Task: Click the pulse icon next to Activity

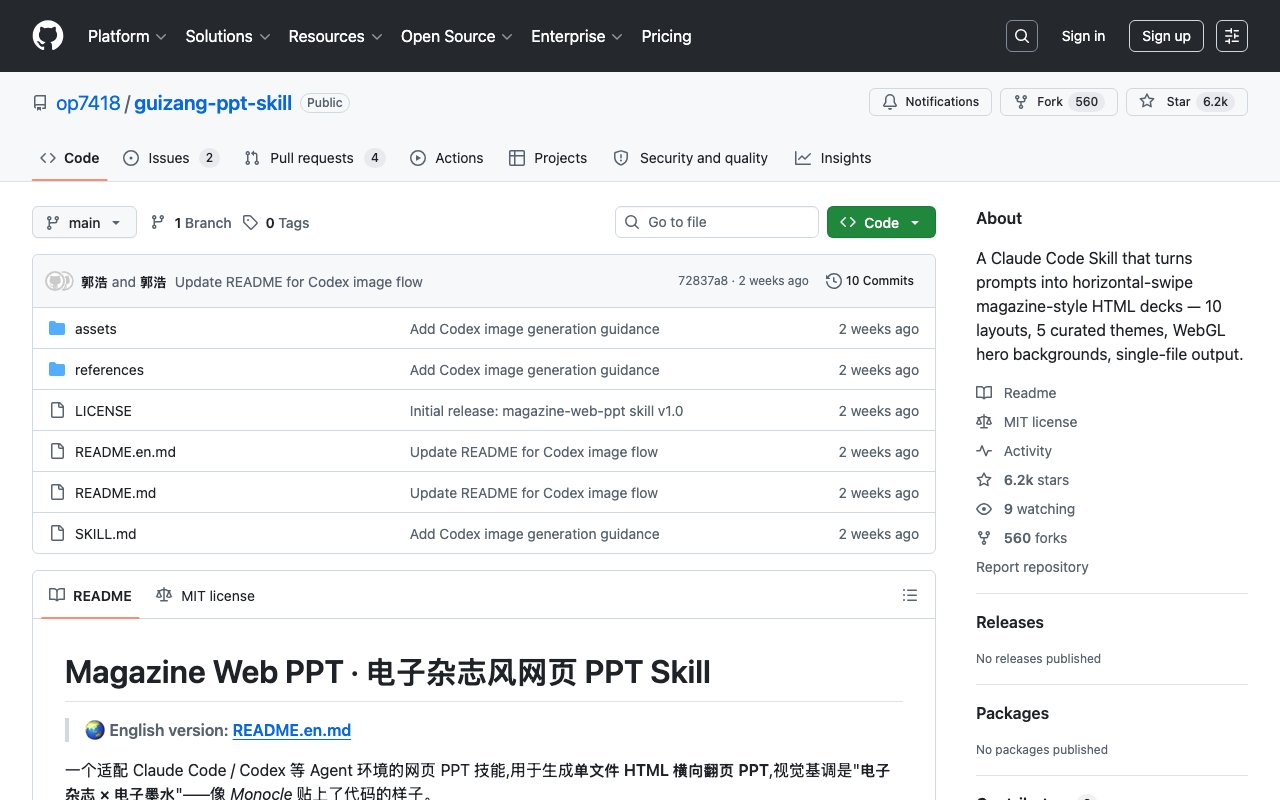Action: click(x=984, y=451)
